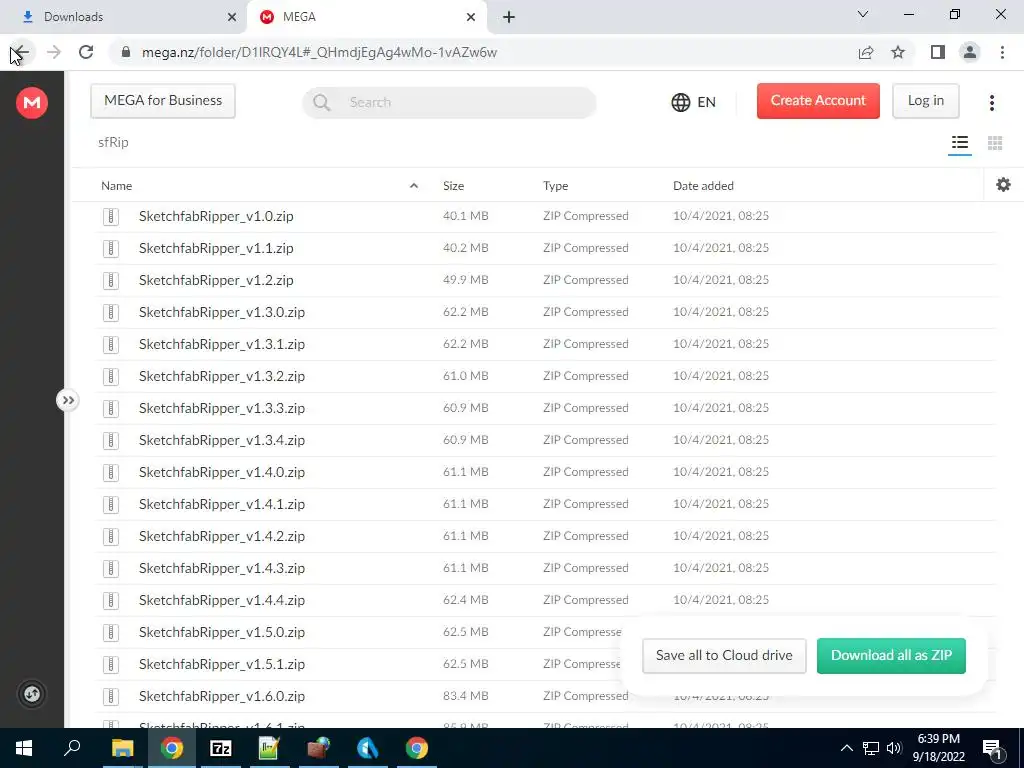Focus the MEGA Search field

[x=449, y=103]
